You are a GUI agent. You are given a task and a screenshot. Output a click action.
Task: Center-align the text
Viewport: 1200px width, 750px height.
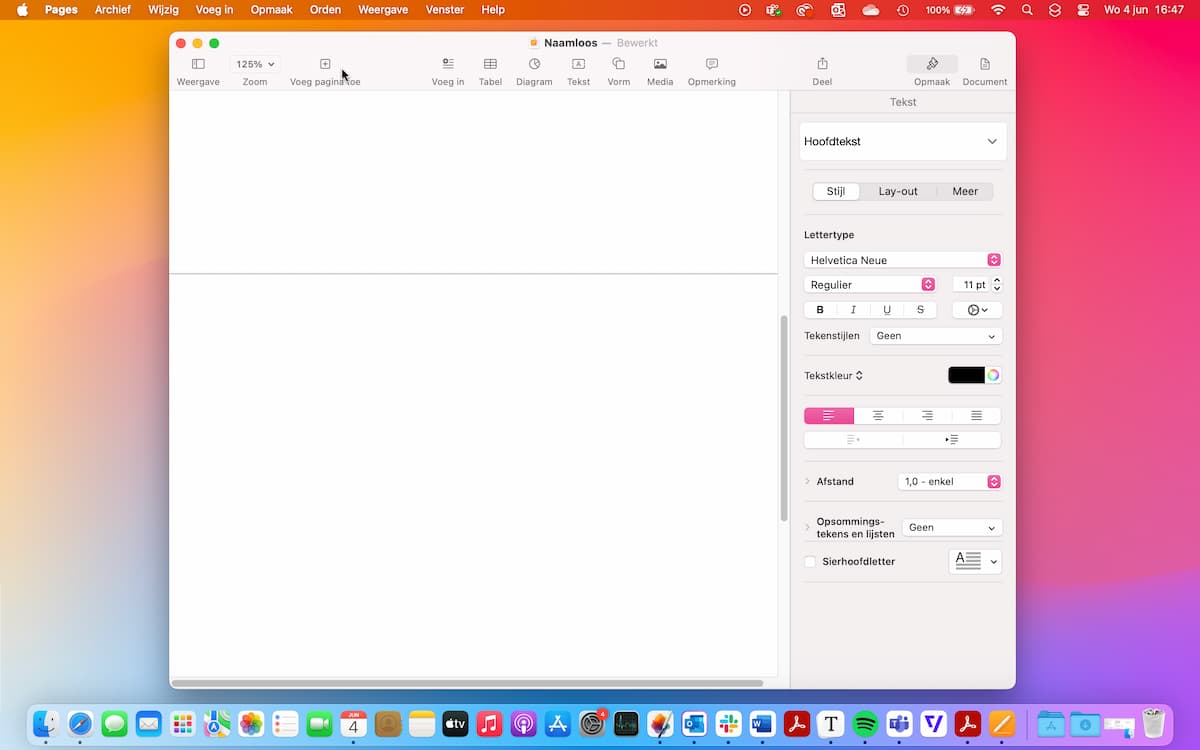pyautogui.click(x=878, y=416)
